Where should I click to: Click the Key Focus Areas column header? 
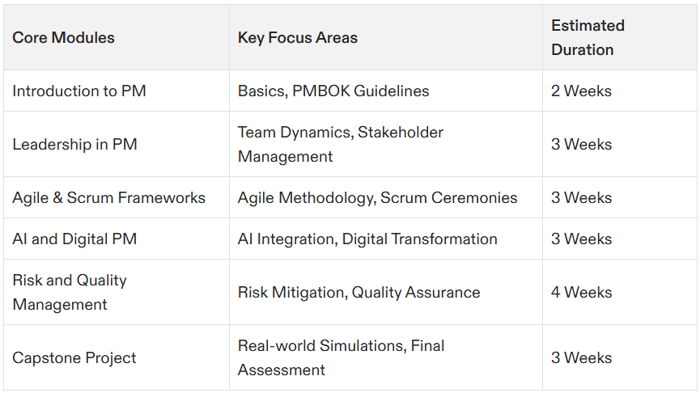click(386, 38)
